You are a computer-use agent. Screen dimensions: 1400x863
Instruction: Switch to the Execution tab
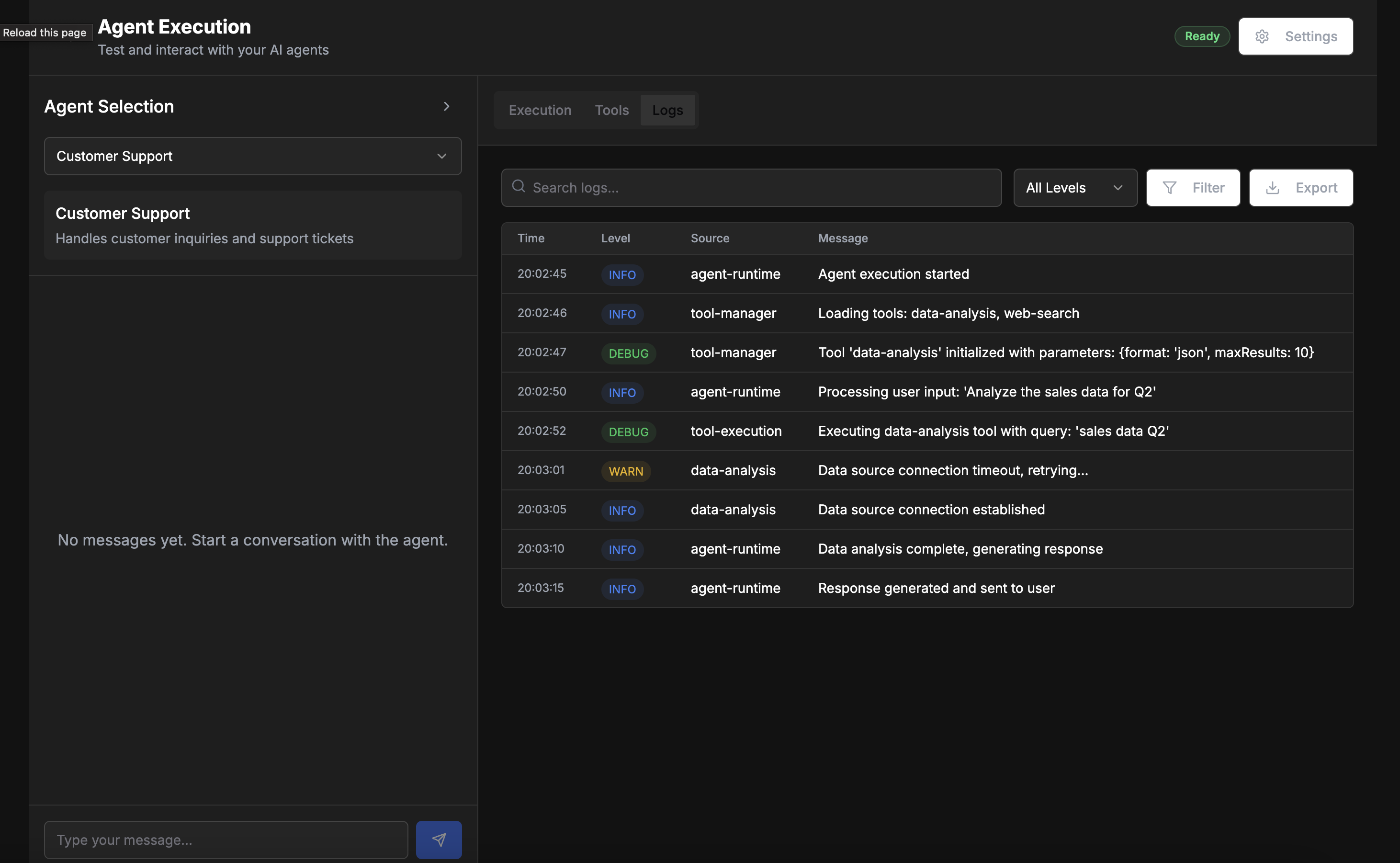click(539, 110)
